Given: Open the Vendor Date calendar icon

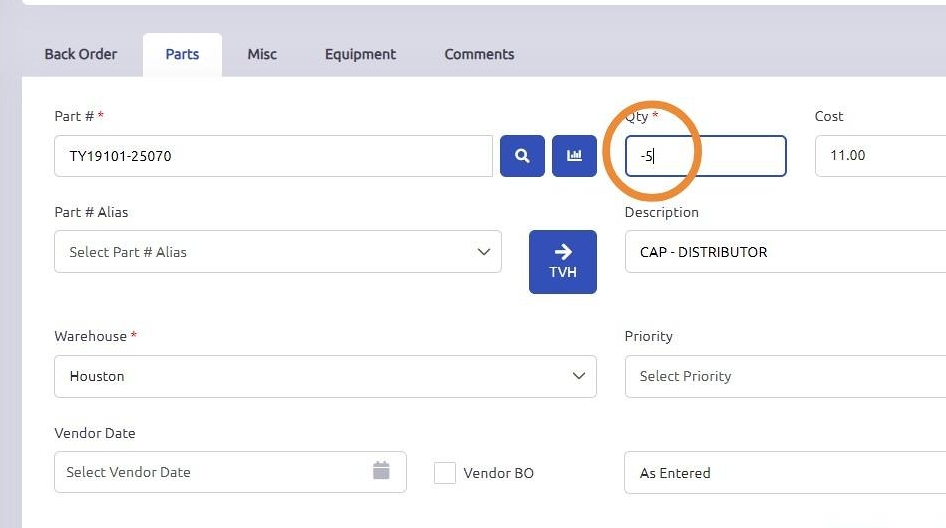Looking at the screenshot, I should tap(381, 471).
